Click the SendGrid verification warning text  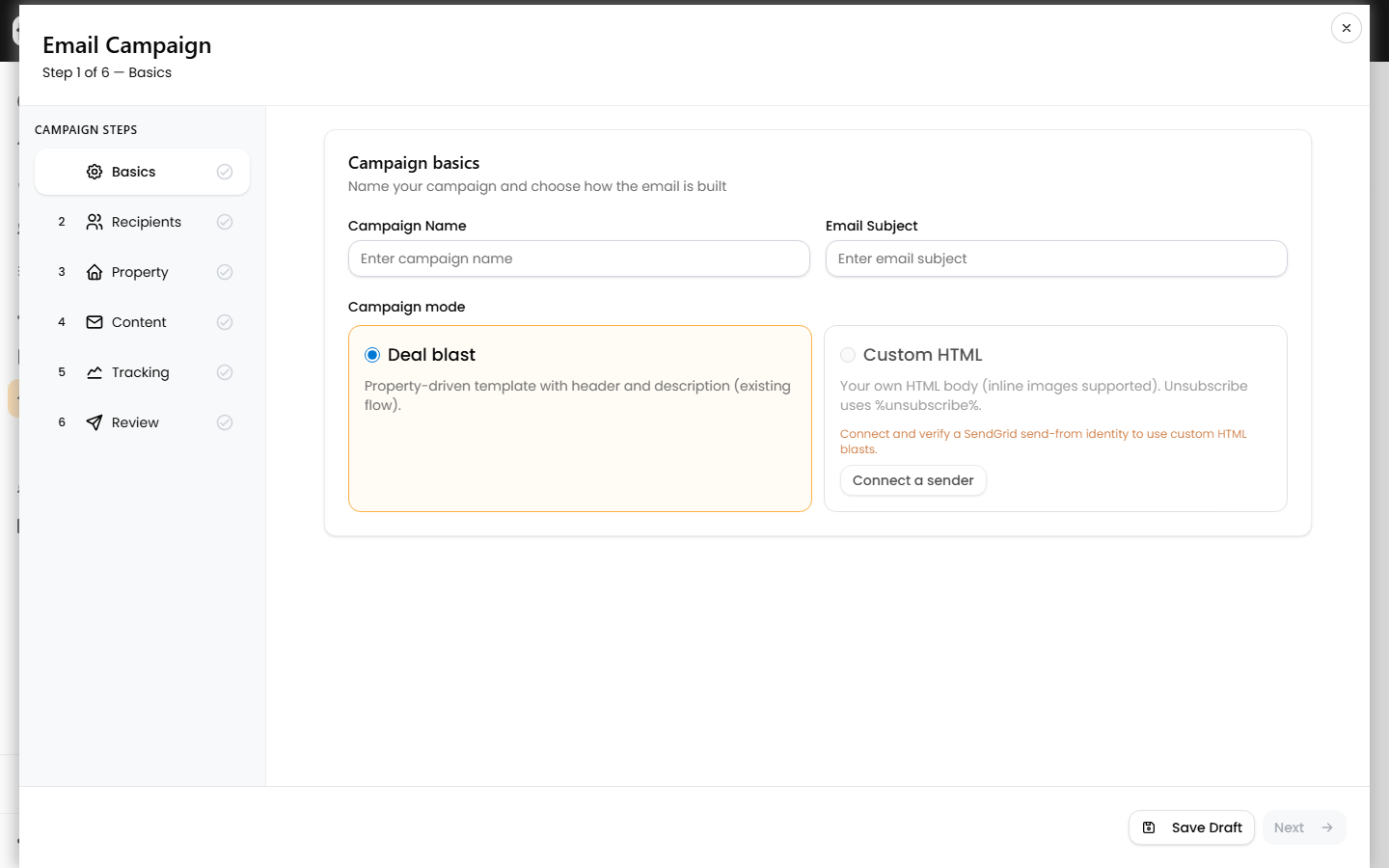pos(1044,442)
